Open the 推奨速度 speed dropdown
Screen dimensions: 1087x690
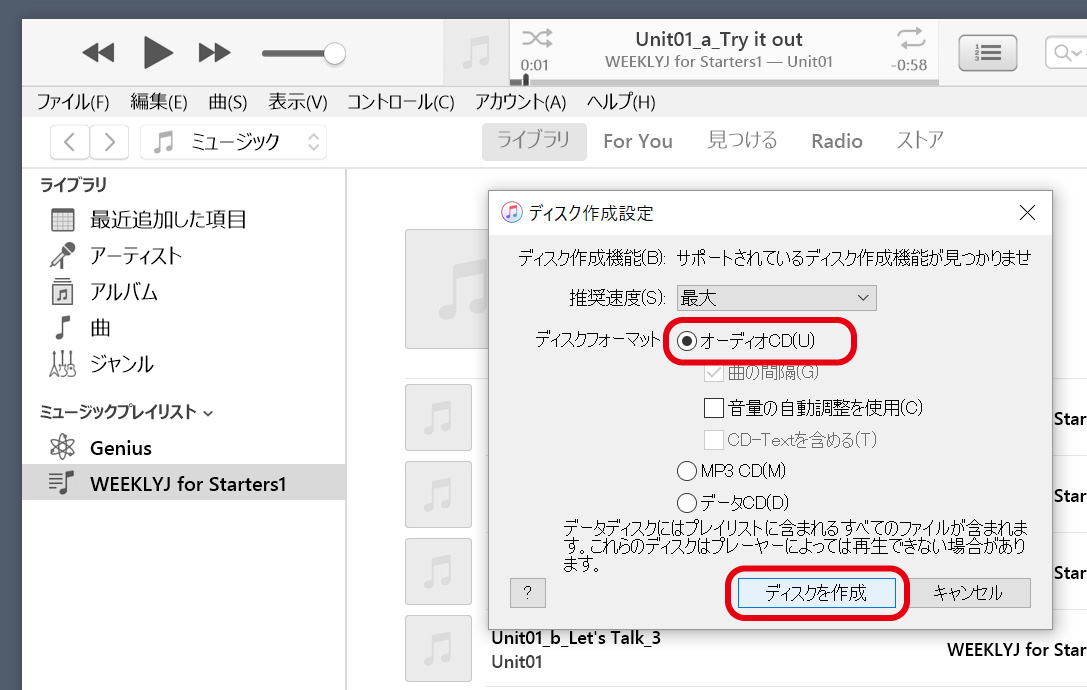(776, 298)
